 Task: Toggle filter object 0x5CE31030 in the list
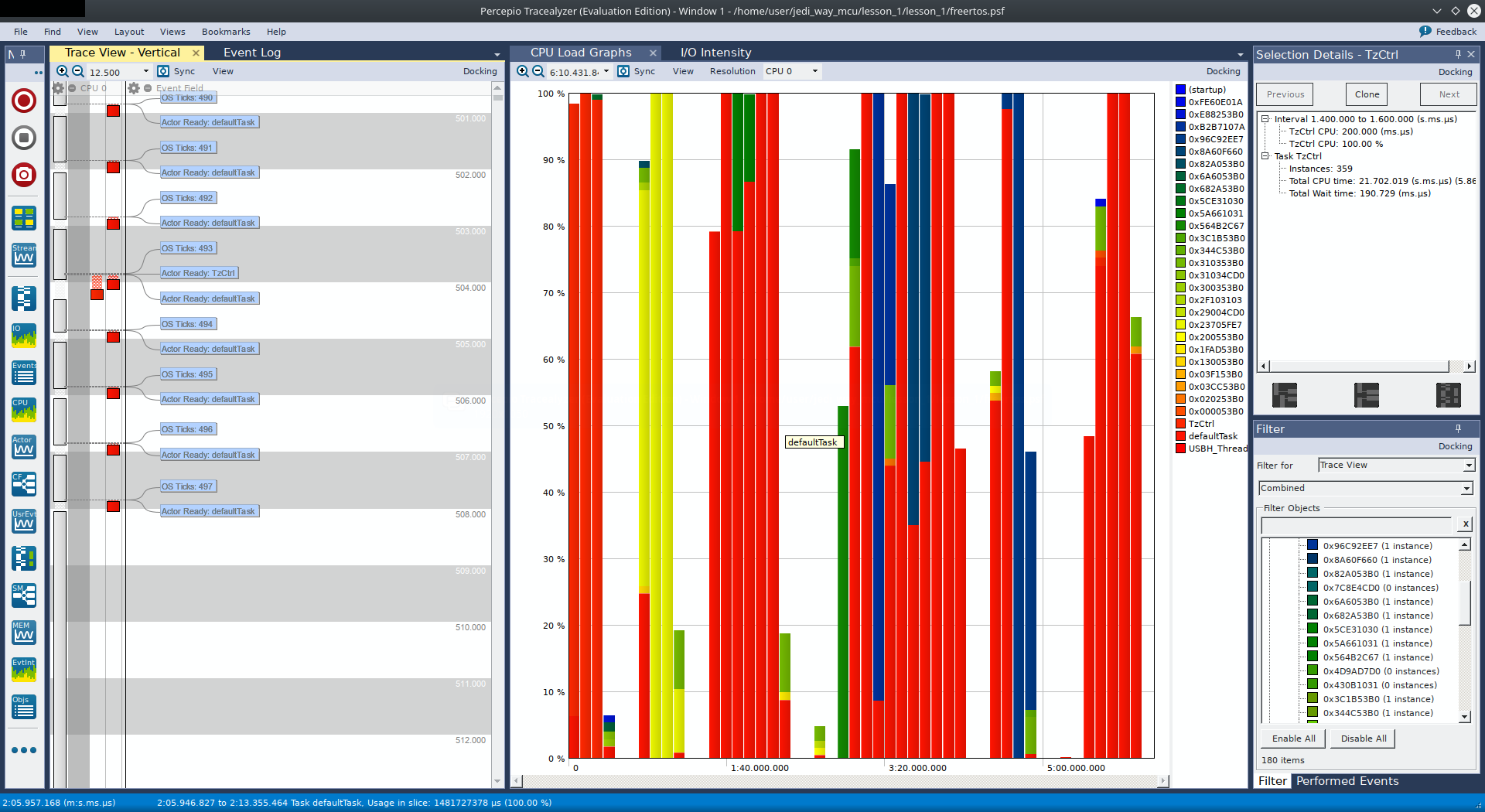coord(1313,629)
